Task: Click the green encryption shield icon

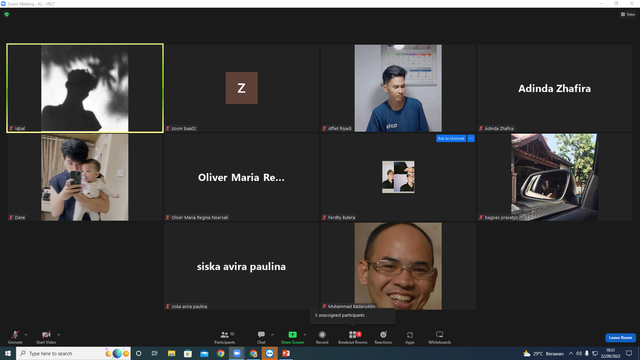Action: click(7, 14)
